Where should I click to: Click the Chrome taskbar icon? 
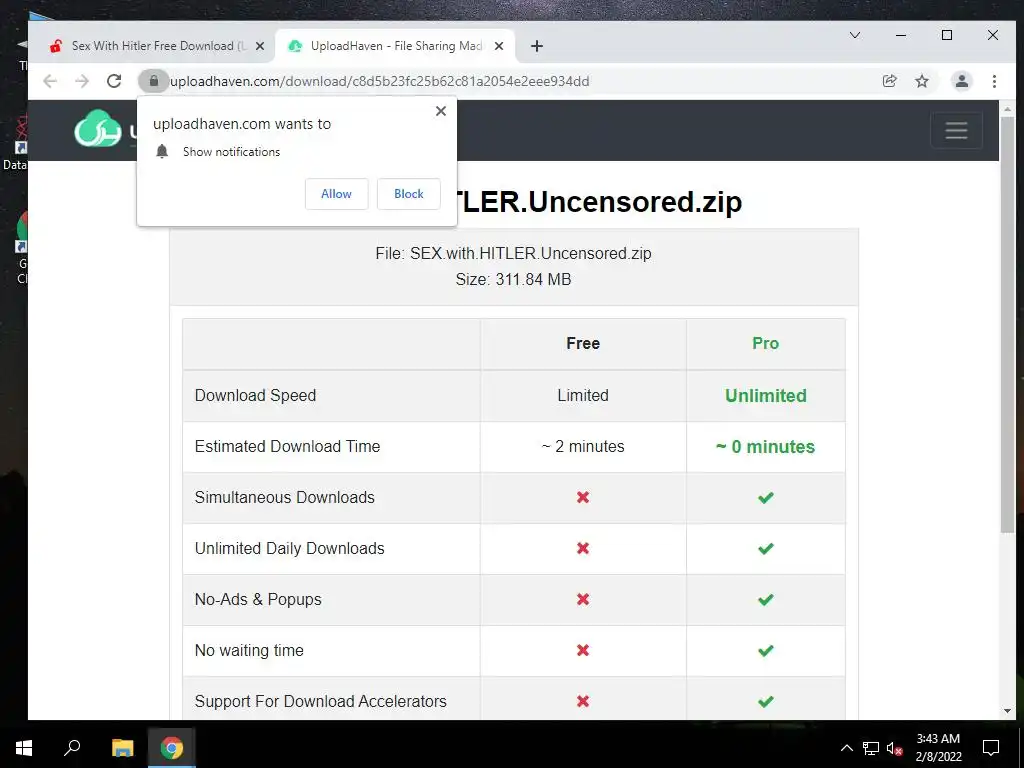click(171, 748)
